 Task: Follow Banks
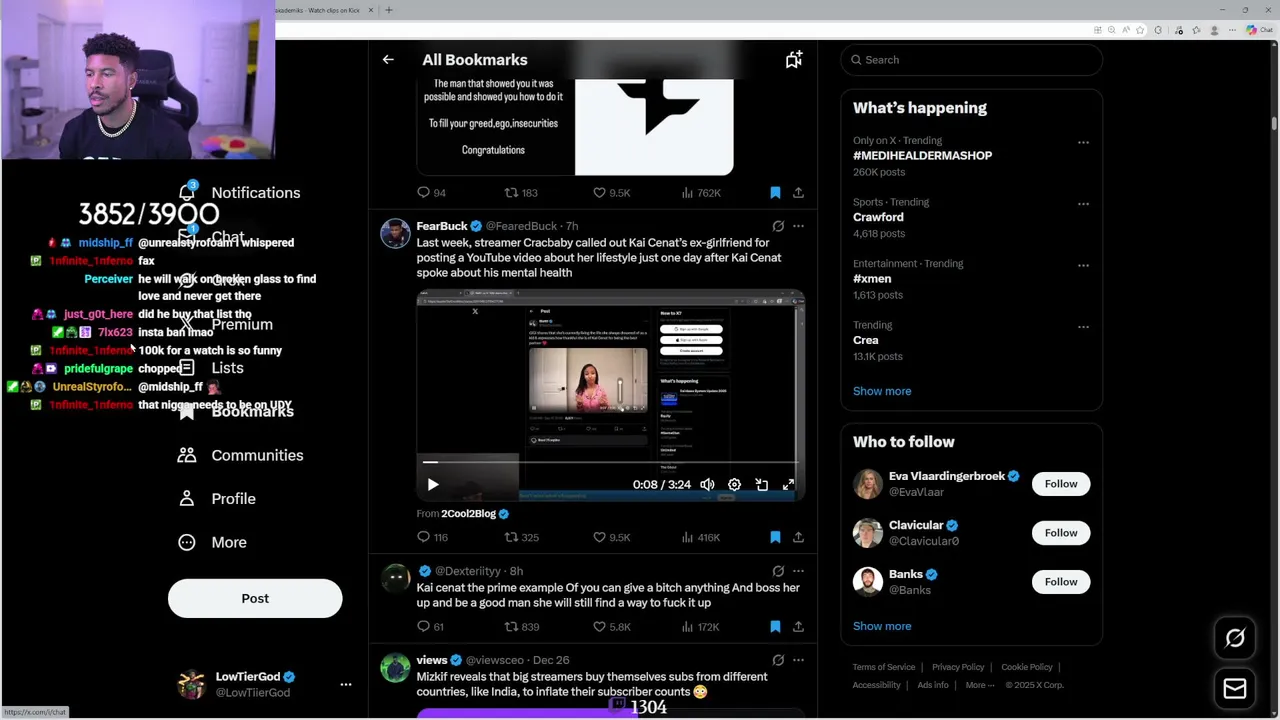[x=1061, y=582]
